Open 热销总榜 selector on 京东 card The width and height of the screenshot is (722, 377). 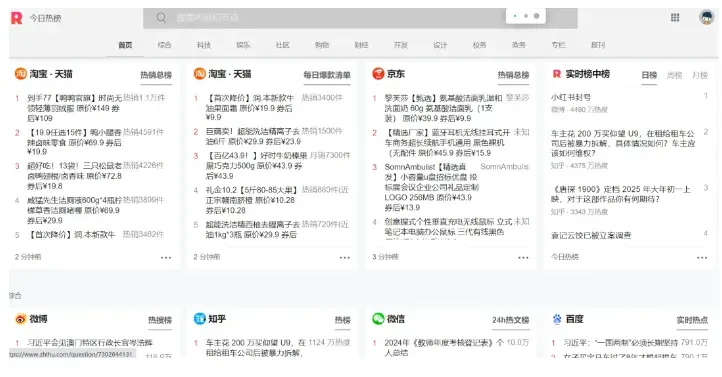[513, 75]
